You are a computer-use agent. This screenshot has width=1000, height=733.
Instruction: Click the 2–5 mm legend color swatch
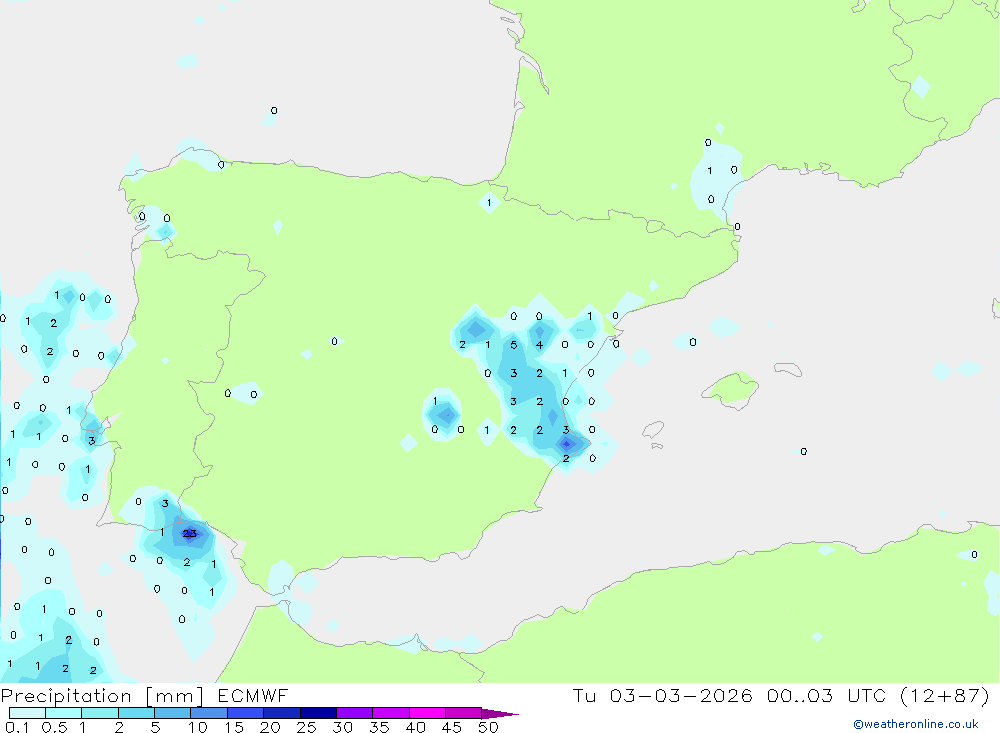click(x=136, y=713)
